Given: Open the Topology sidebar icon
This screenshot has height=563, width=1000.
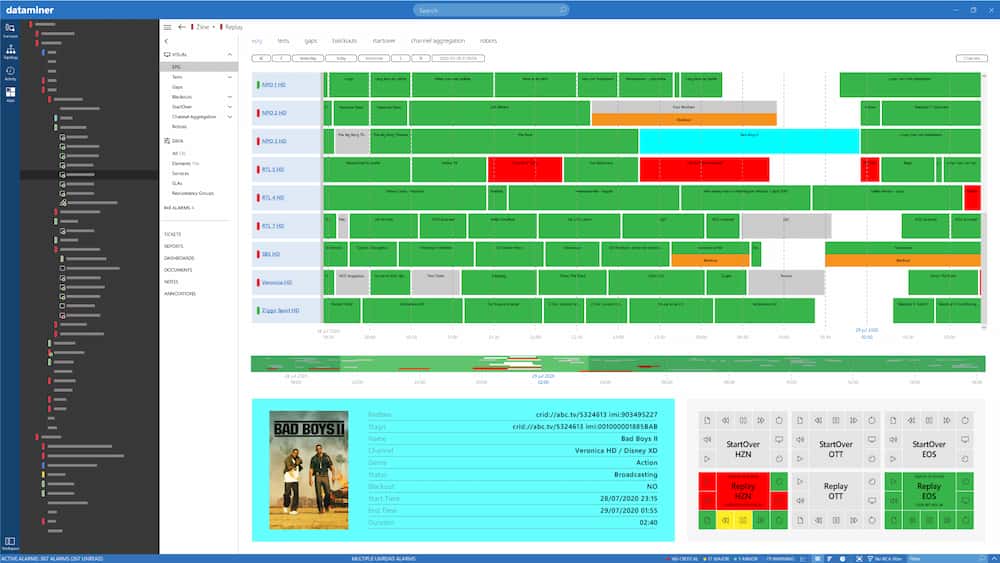Looking at the screenshot, I should pyautogui.click(x=10, y=50).
